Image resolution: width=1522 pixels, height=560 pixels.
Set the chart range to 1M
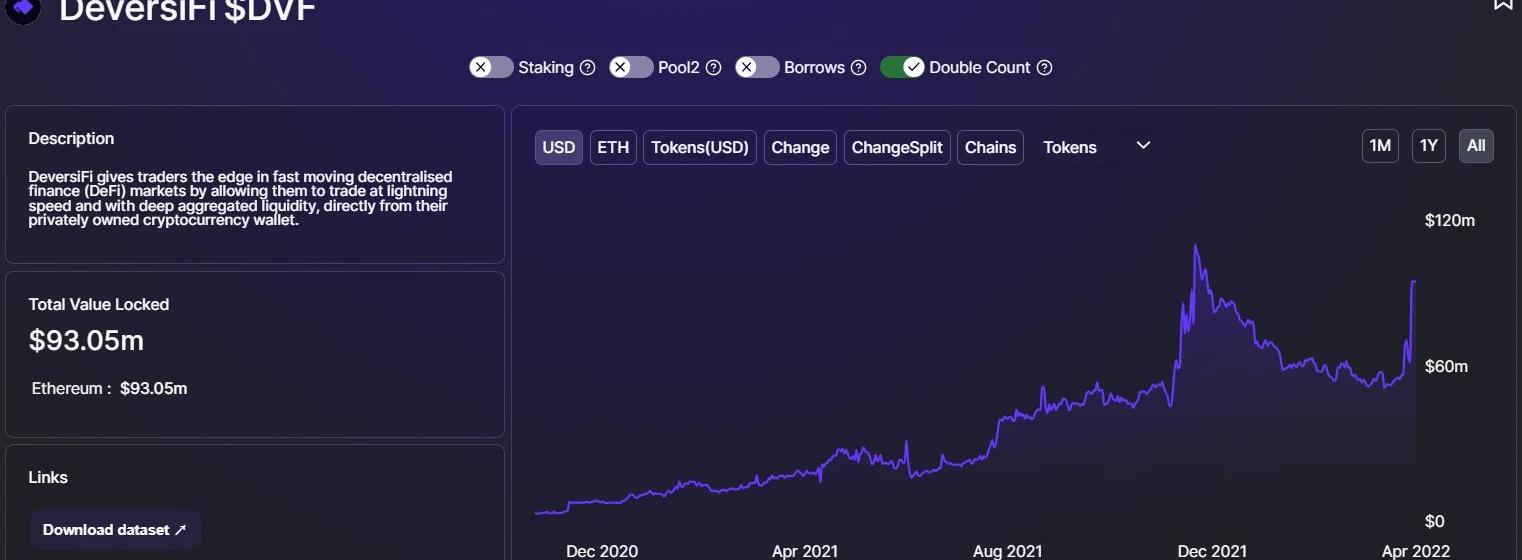tap(1380, 146)
